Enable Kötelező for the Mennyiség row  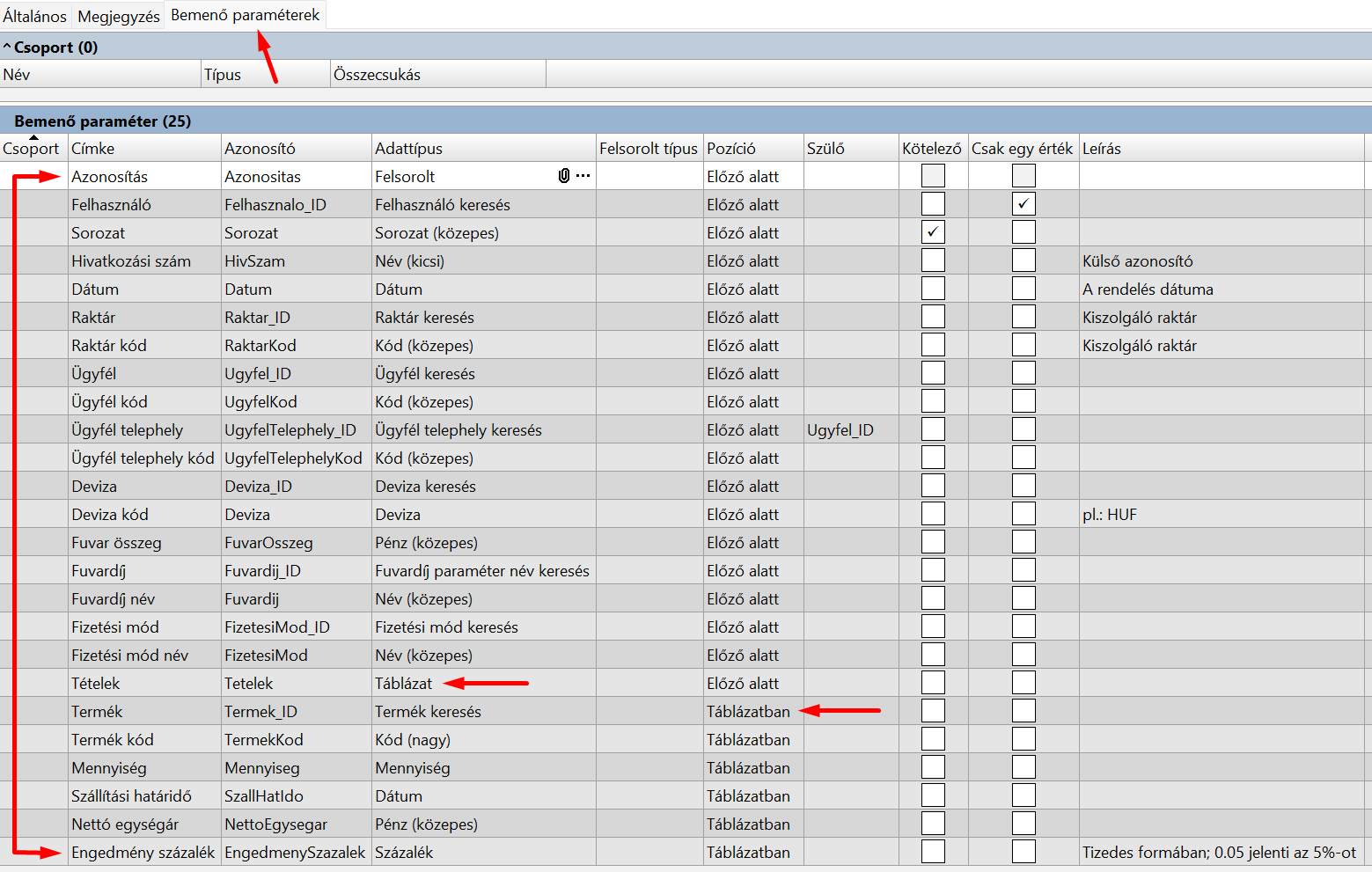tap(933, 767)
